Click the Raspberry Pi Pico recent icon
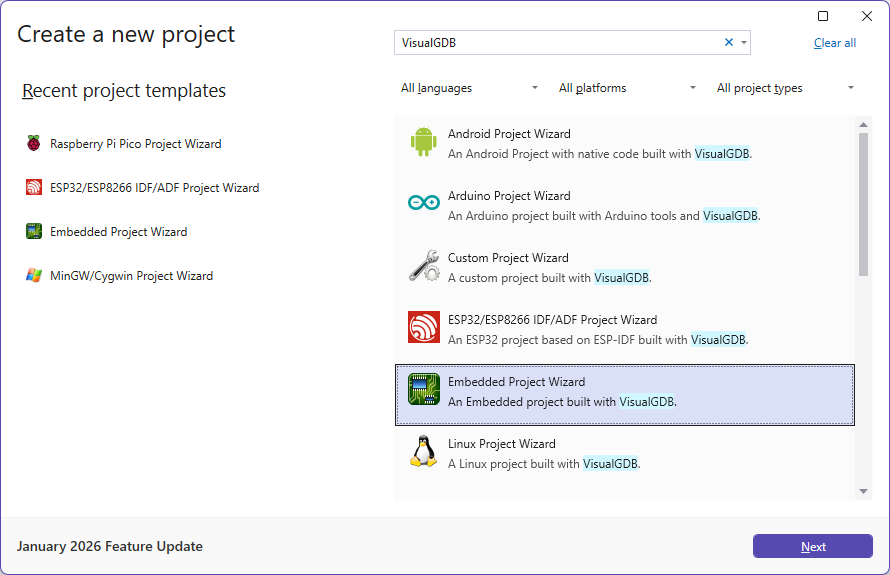Image resolution: width=890 pixels, height=575 pixels. pos(34,144)
